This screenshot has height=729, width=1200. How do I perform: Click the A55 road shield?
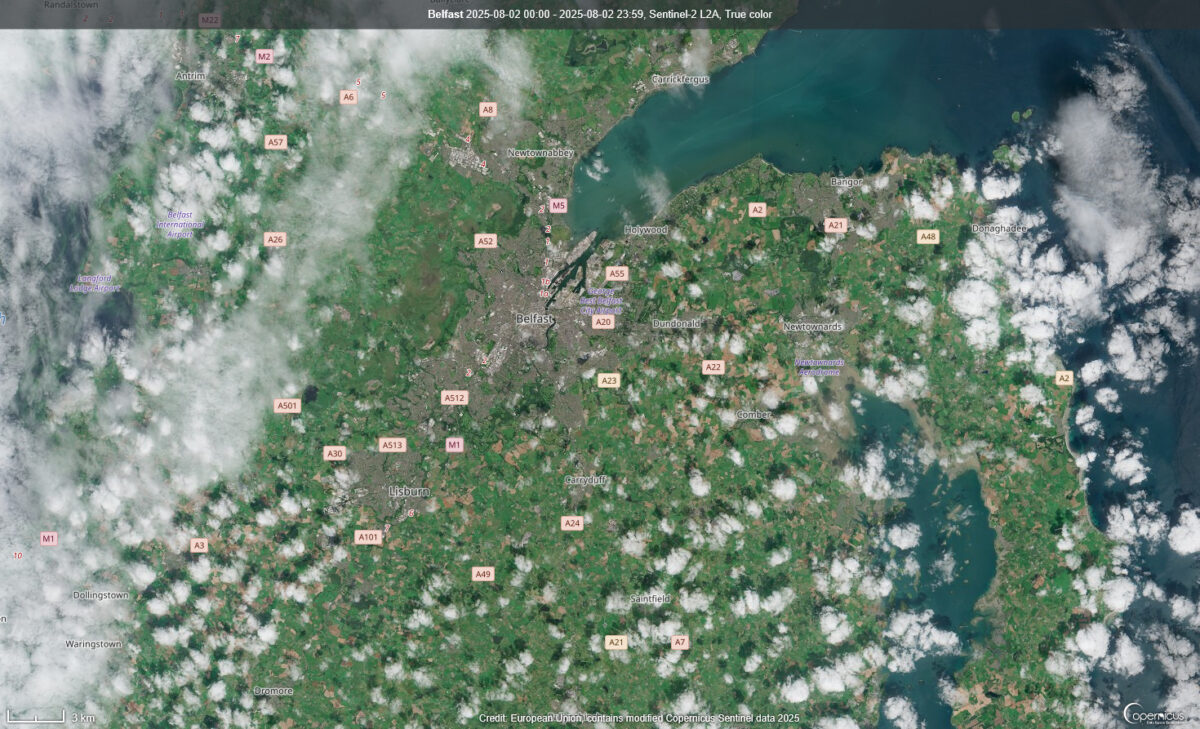coord(617,273)
